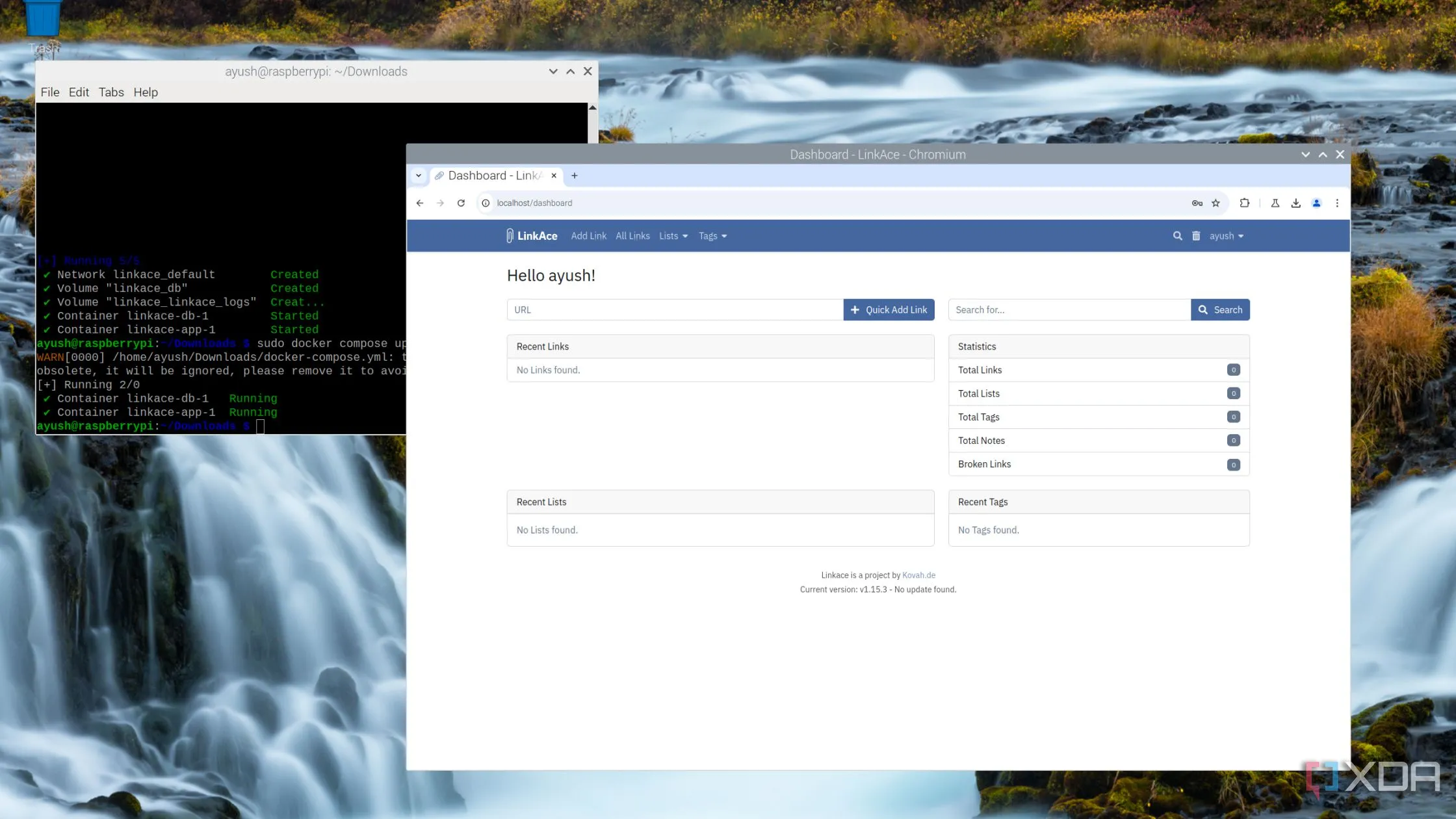Click the Statistics panel header

coord(1098,346)
